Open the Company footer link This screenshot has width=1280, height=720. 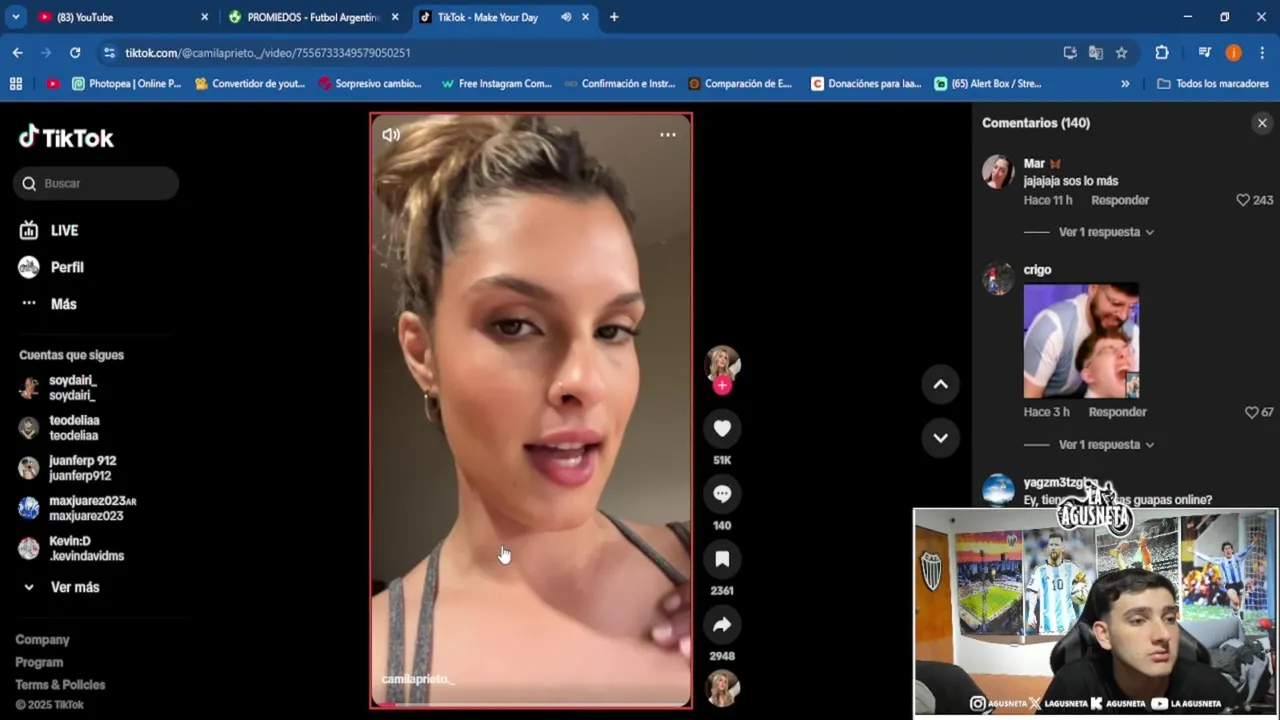pyautogui.click(x=42, y=640)
